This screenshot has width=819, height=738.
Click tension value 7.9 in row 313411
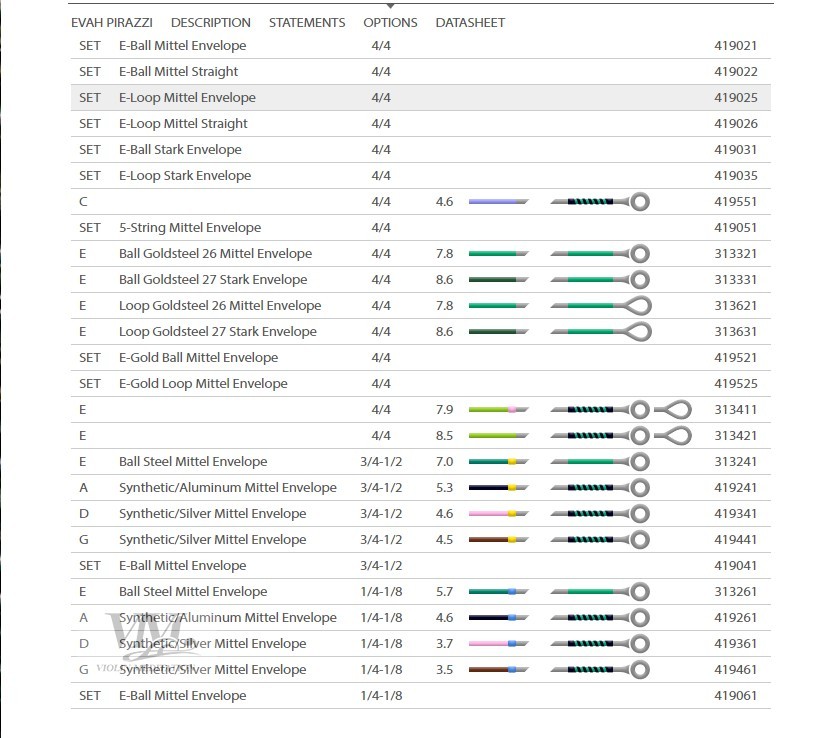point(444,410)
